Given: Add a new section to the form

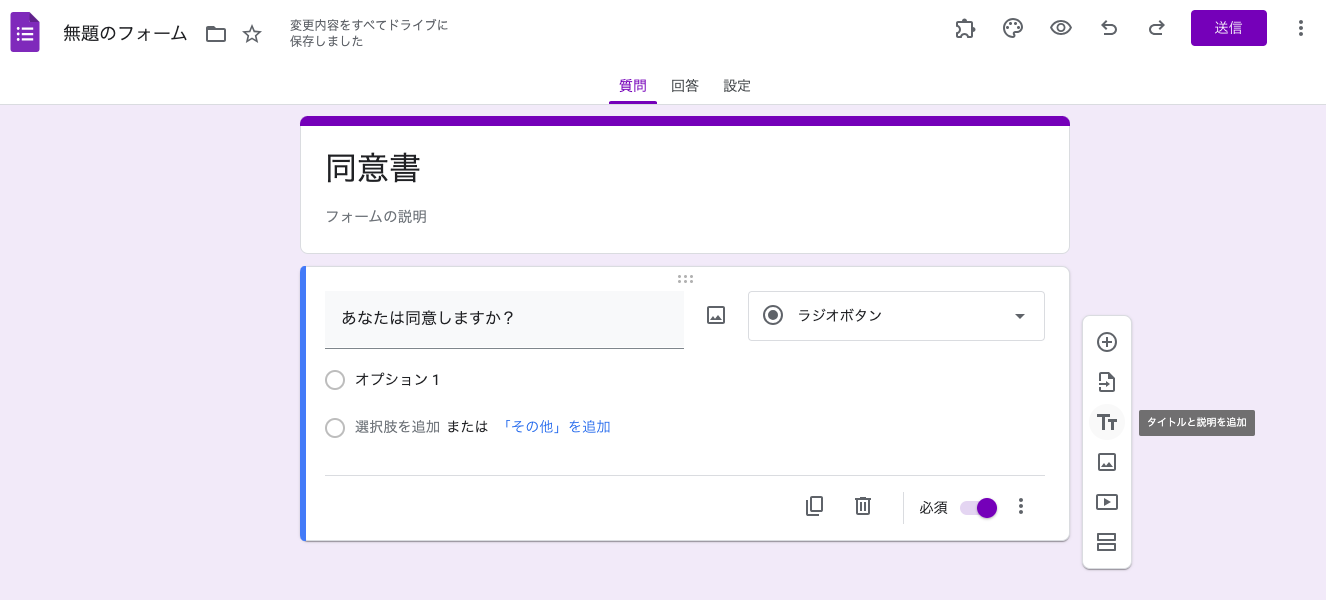Looking at the screenshot, I should [1107, 542].
